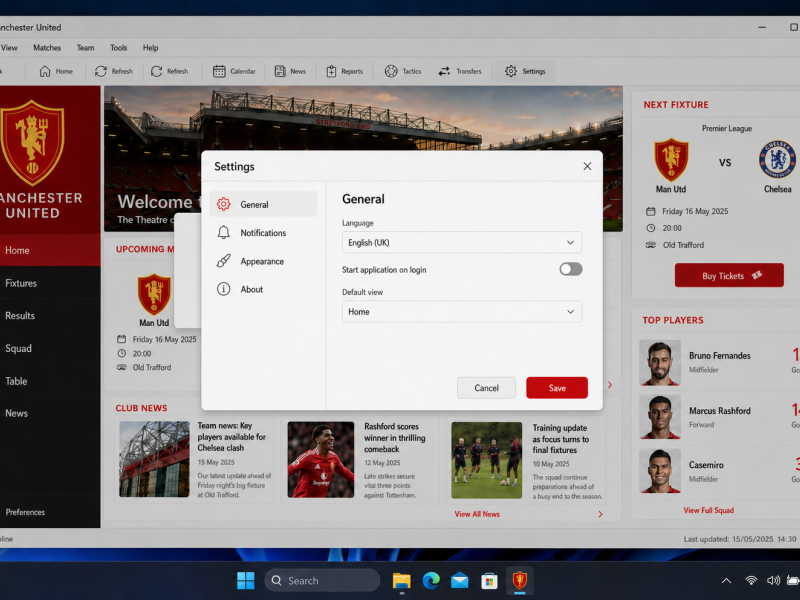Image resolution: width=800 pixels, height=600 pixels.
Task: Open the stadium thumbnail of Team news article
Action: tap(154, 459)
